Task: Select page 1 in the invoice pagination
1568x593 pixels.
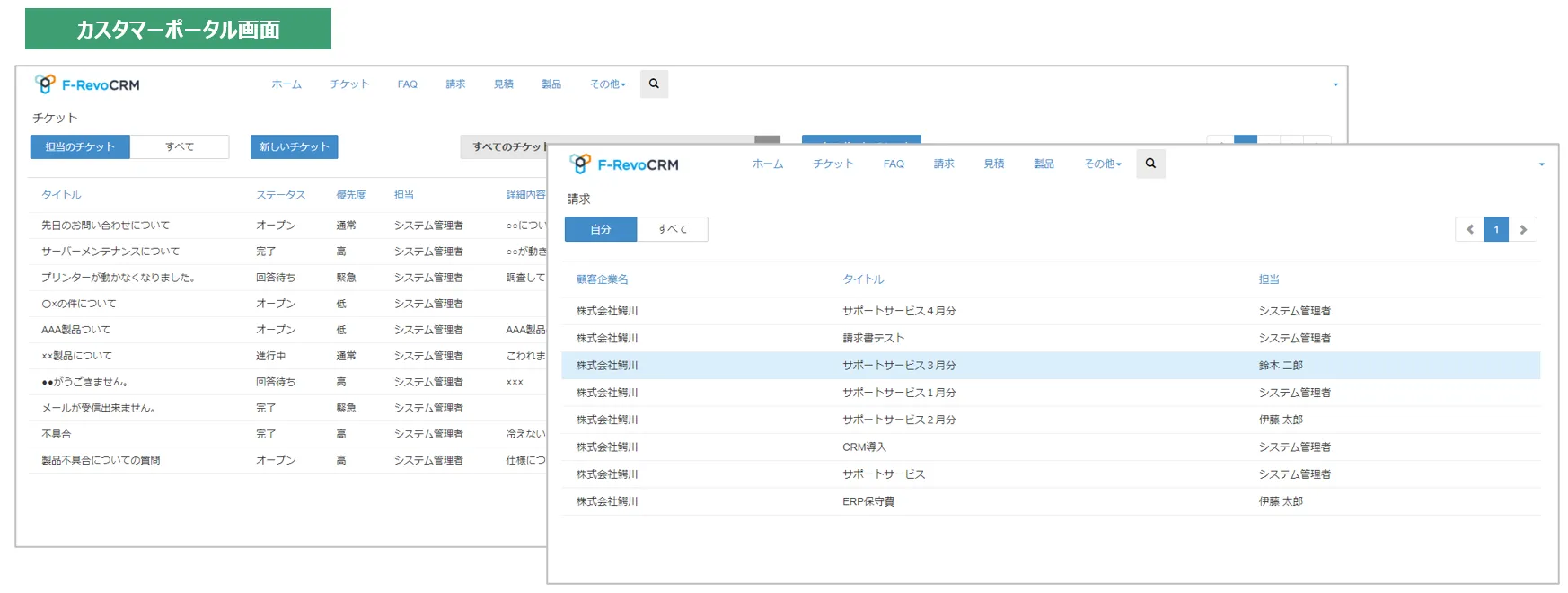Action: tap(1496, 229)
